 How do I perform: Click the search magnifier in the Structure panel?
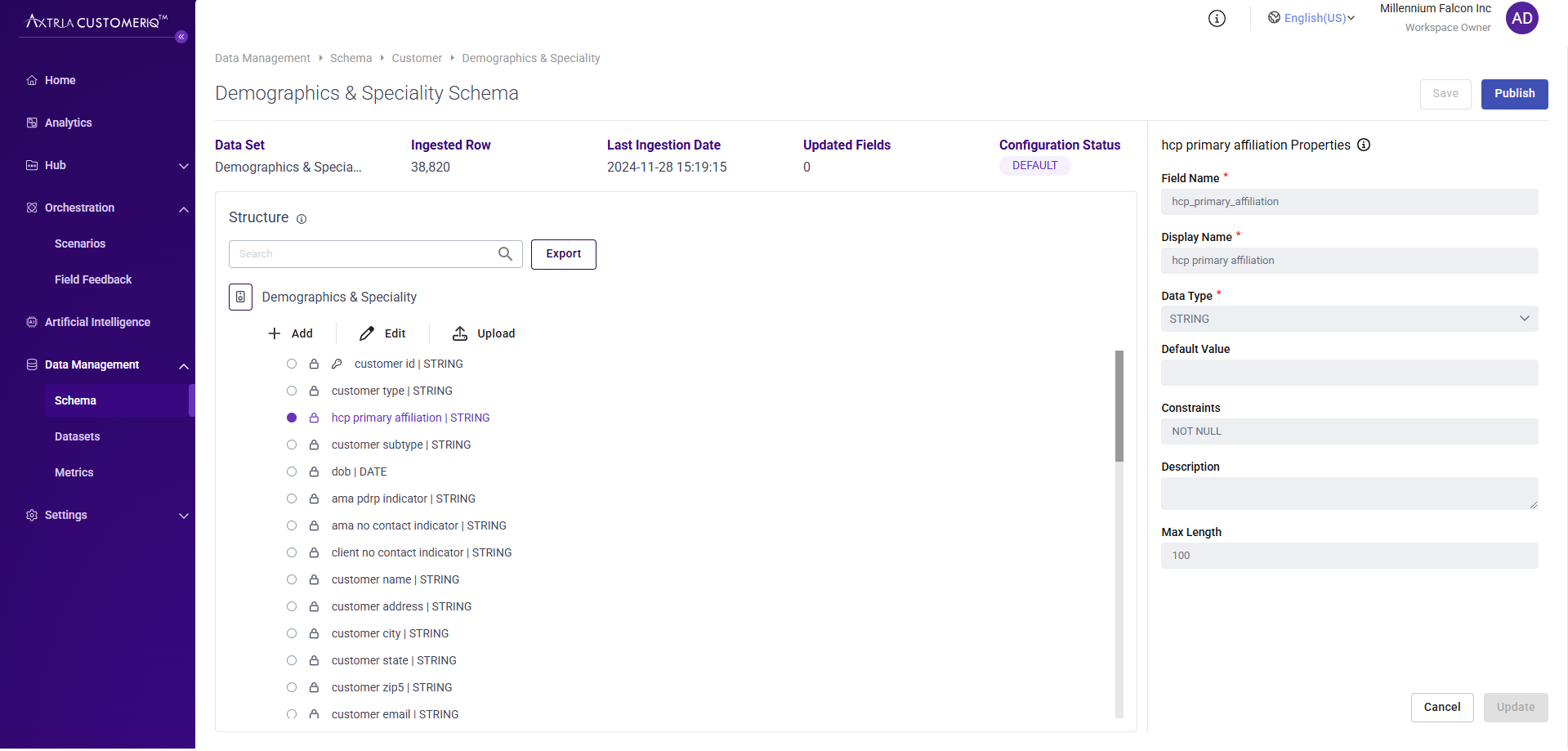click(x=504, y=253)
